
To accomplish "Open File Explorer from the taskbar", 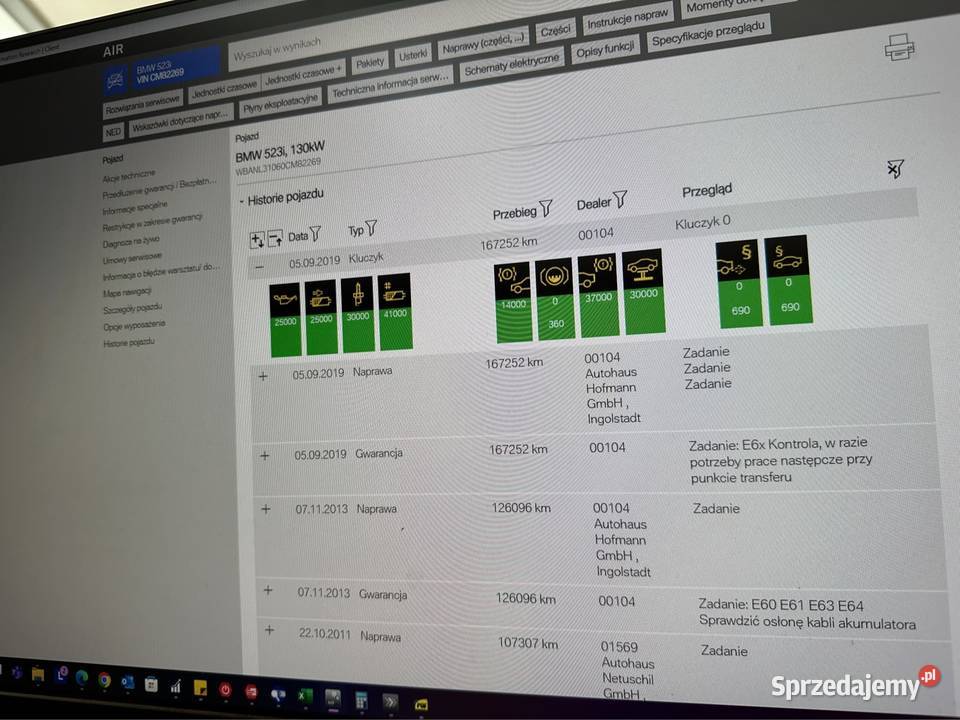I will [38, 675].
